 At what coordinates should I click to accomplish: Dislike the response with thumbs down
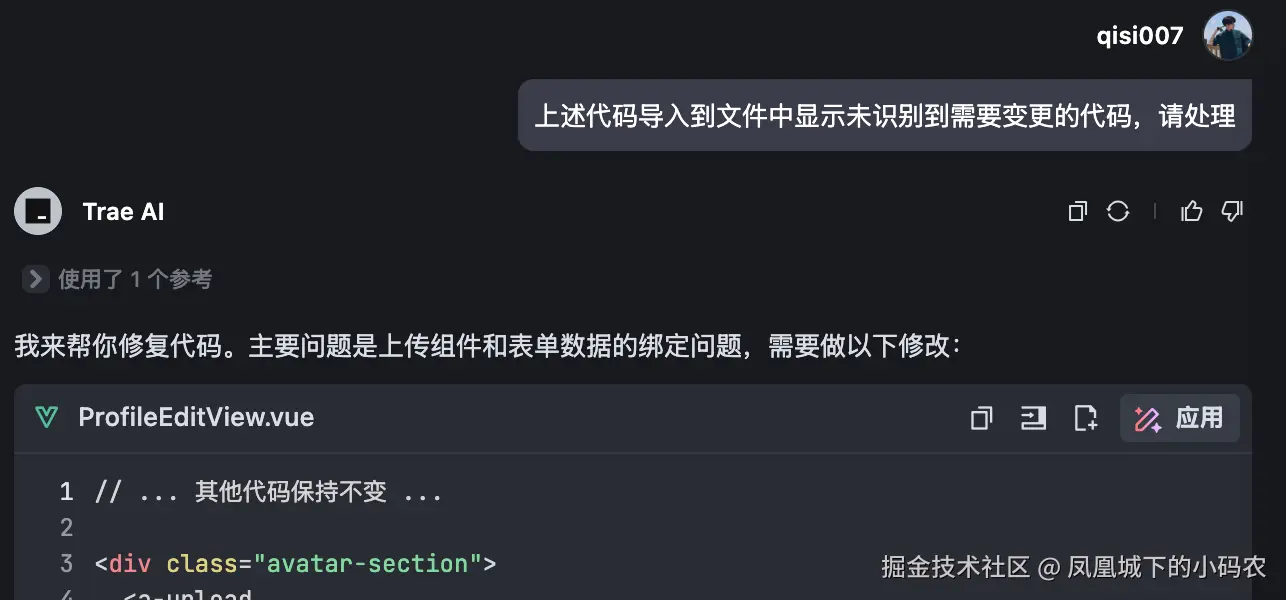click(x=1232, y=211)
